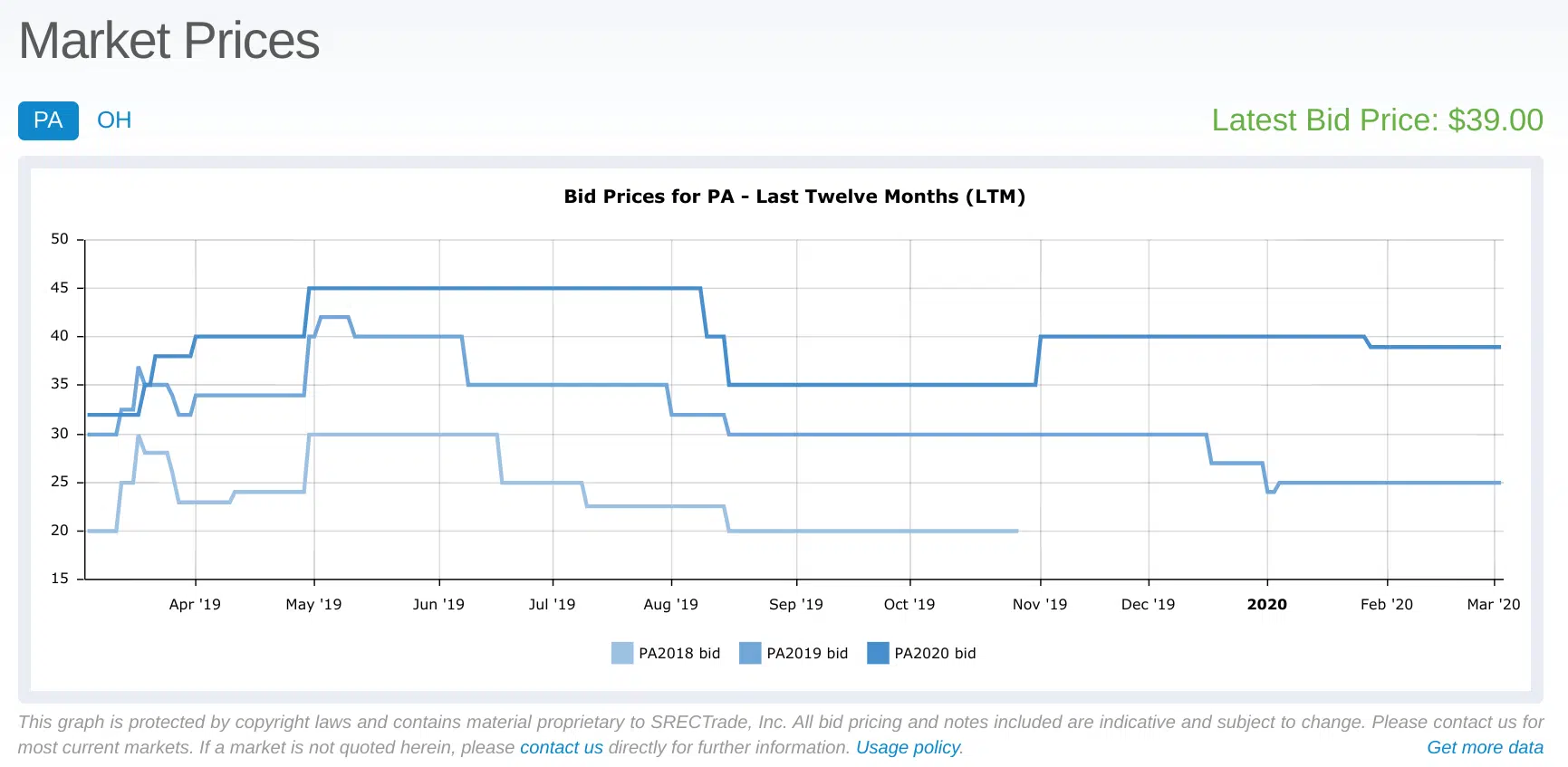1568x767 pixels.
Task: Switch to the PA market tab
Action: [48, 120]
